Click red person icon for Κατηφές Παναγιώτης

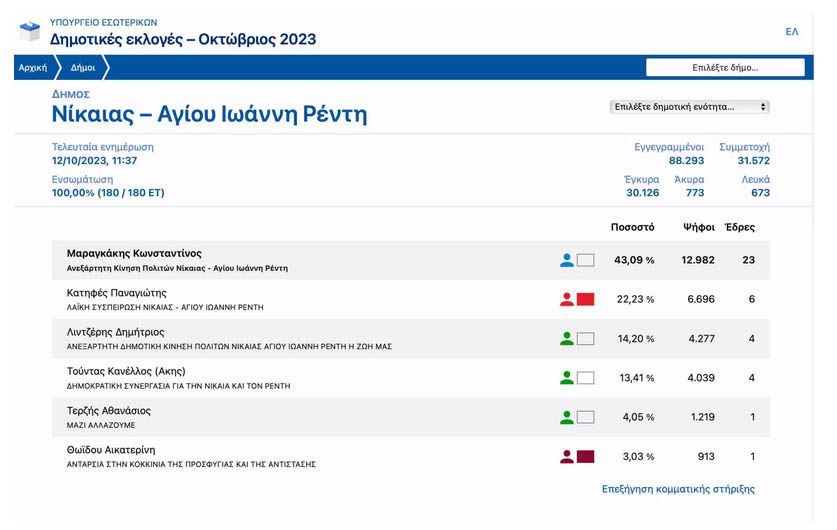(567, 299)
